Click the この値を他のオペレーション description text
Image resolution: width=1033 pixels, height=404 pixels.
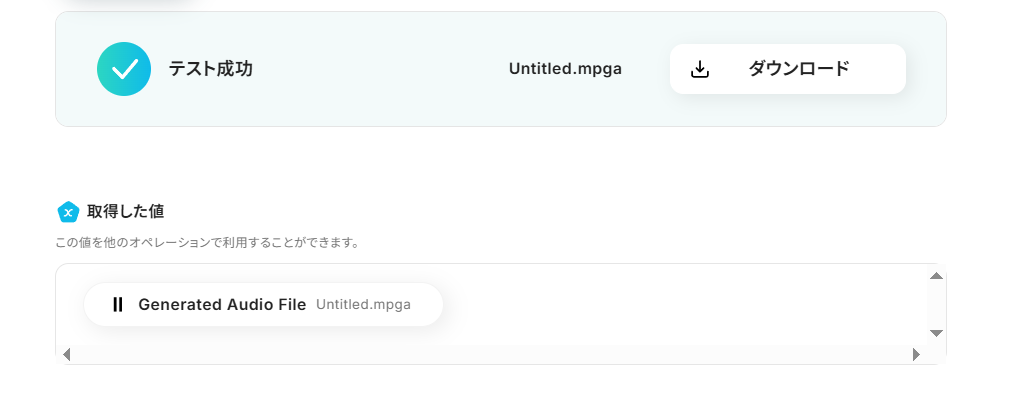[207, 242]
